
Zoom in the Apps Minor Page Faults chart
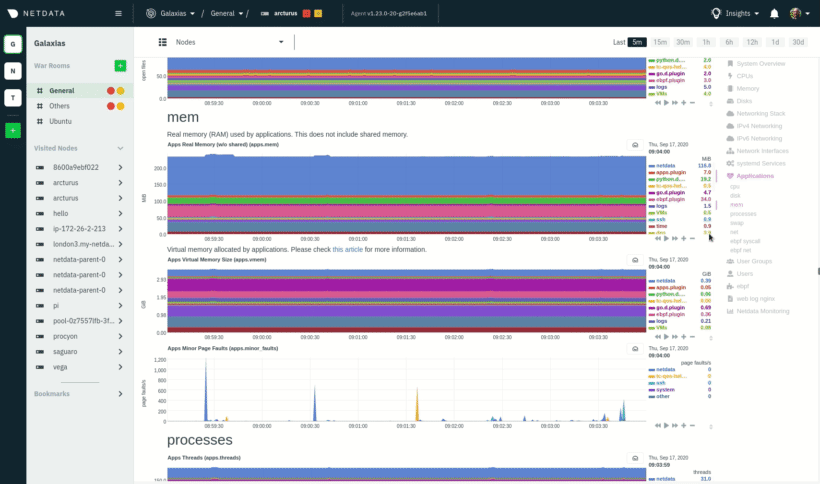(x=684, y=425)
